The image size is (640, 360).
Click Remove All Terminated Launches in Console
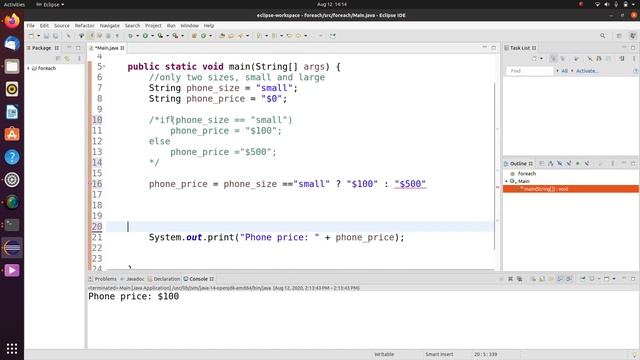click(520, 279)
